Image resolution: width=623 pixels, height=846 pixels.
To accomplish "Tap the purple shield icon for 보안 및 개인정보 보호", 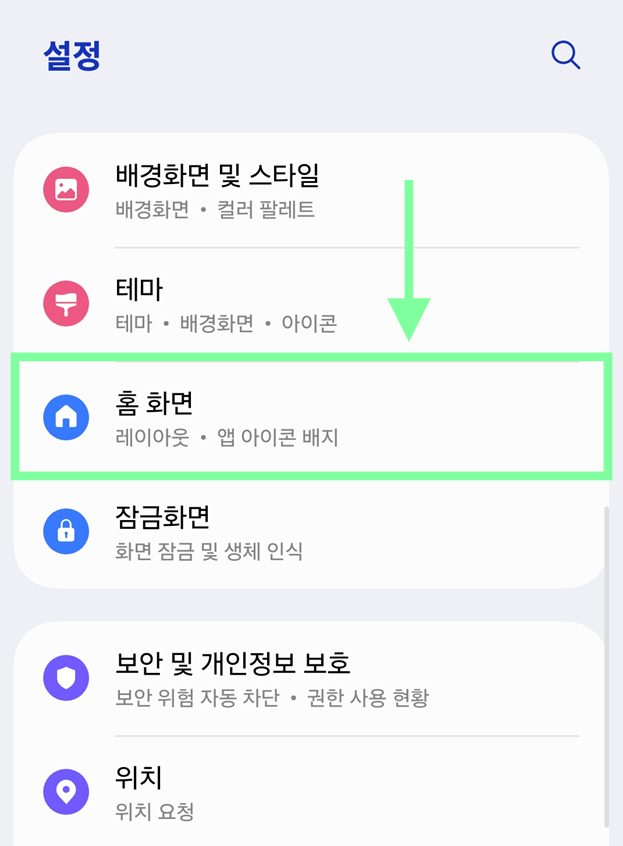I will tap(66, 675).
